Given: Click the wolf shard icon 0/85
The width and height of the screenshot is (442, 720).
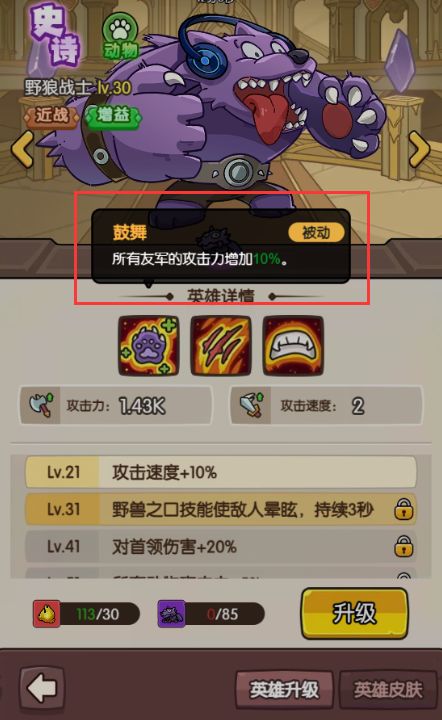Looking at the screenshot, I should pos(172,614).
